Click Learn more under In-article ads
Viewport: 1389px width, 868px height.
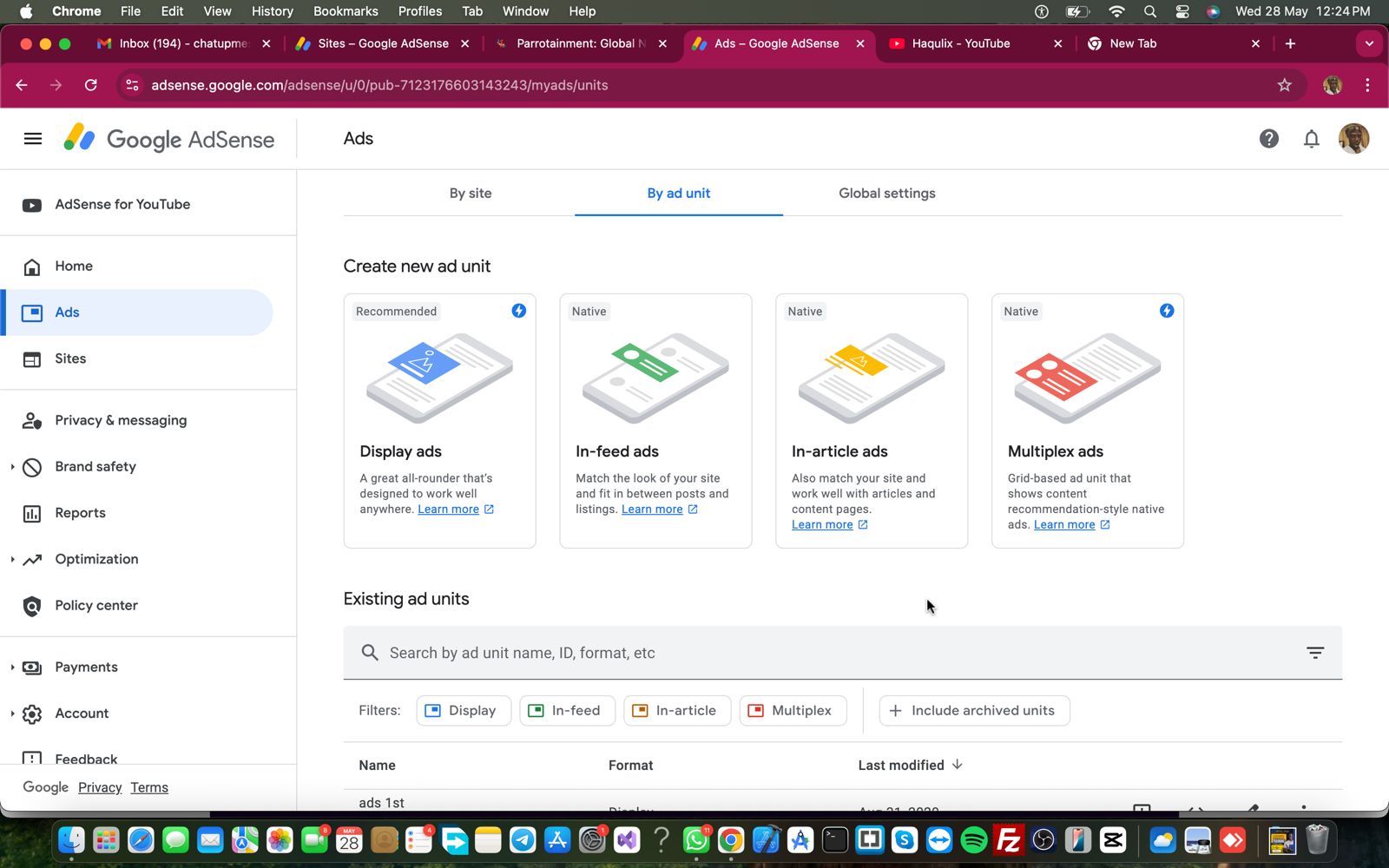(x=822, y=525)
